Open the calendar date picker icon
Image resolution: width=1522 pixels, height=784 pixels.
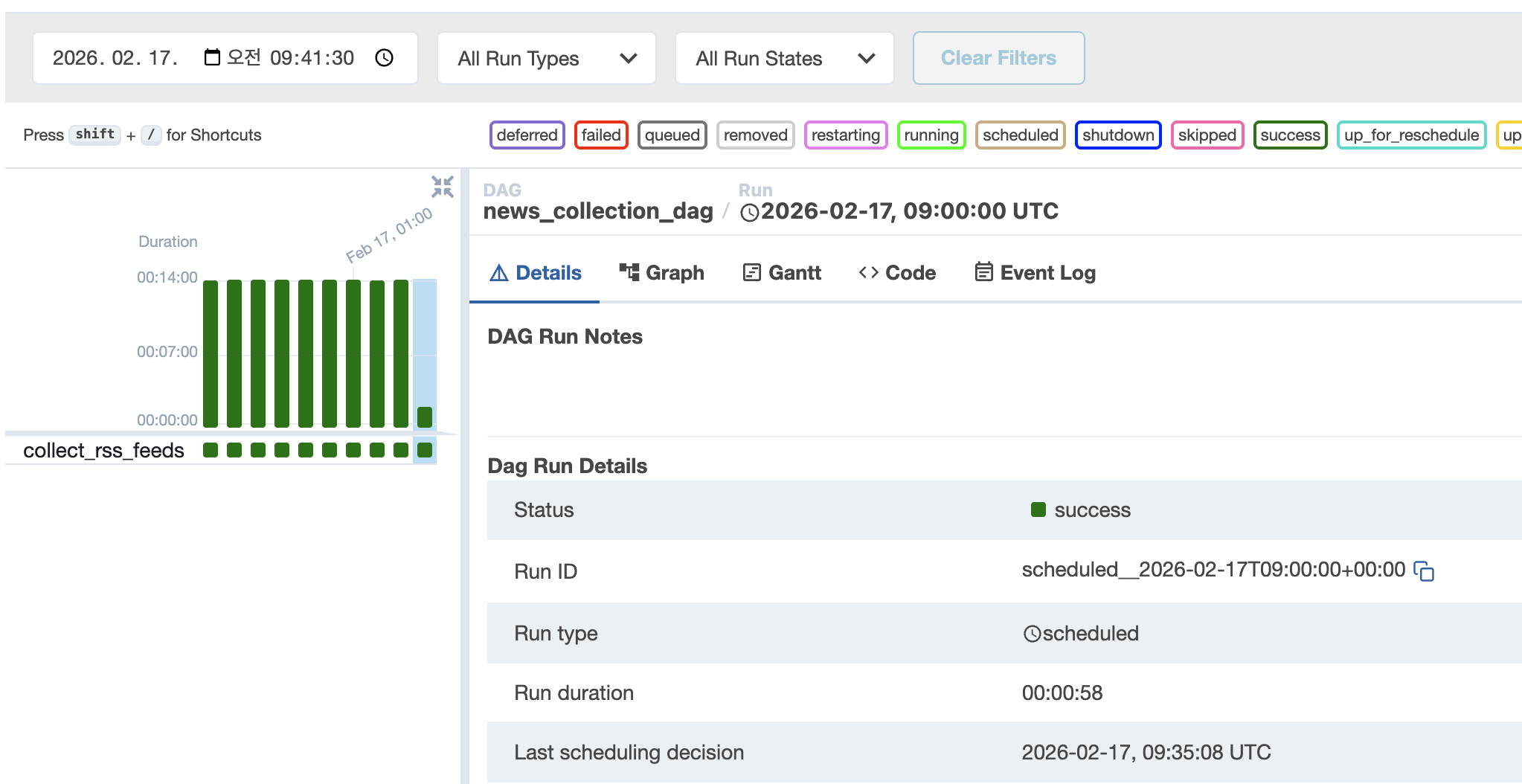(212, 57)
